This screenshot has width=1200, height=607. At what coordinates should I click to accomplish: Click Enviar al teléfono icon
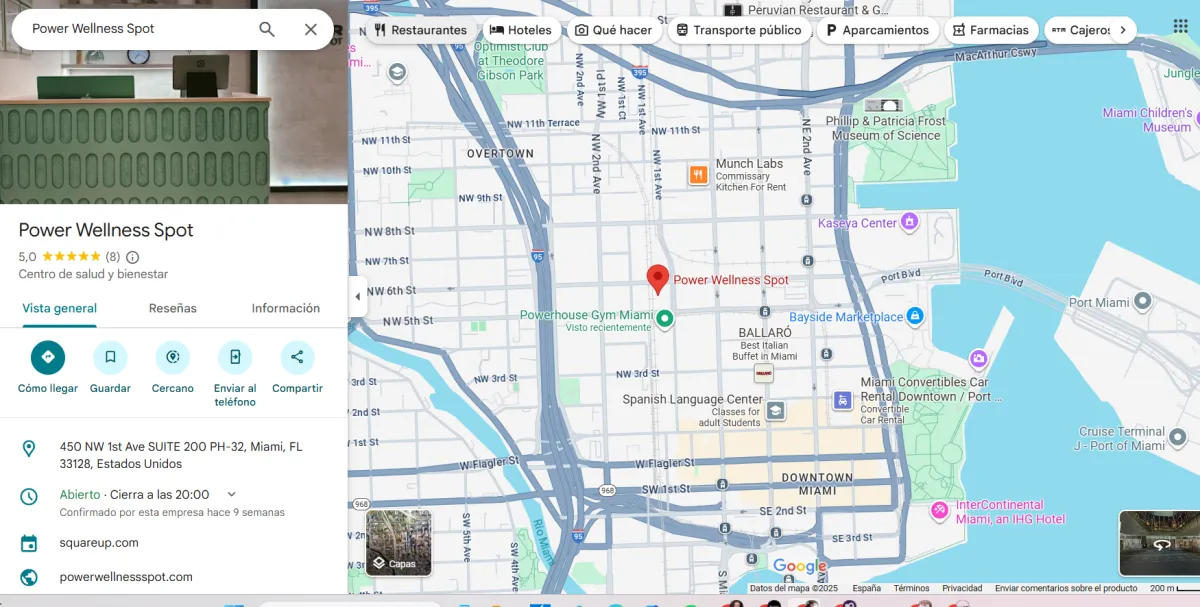click(x=235, y=357)
